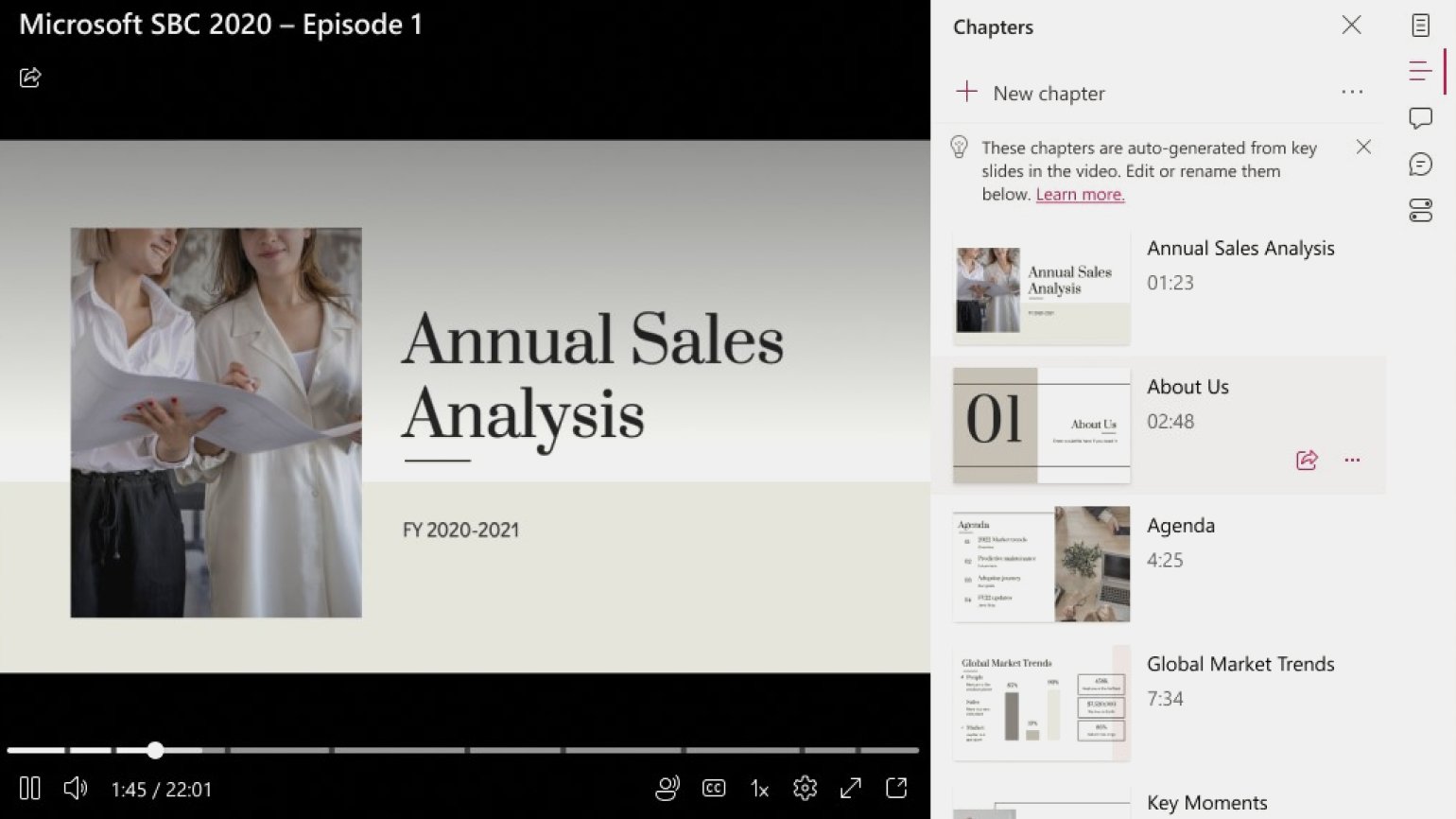Open the Annual Sales Analysis chapter thumbnail
The image size is (1456, 819).
1041,288
